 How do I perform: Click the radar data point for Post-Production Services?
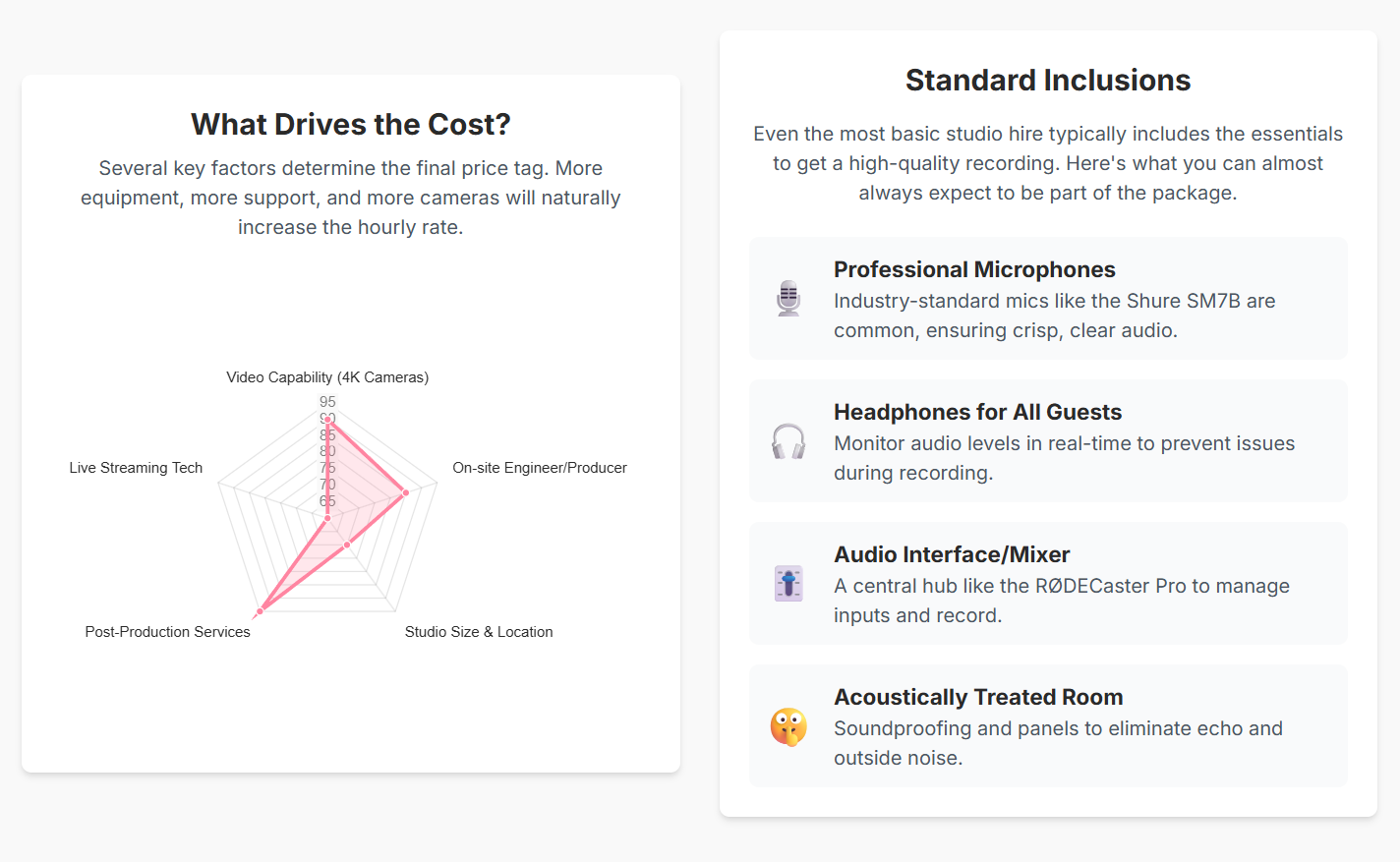260,611
